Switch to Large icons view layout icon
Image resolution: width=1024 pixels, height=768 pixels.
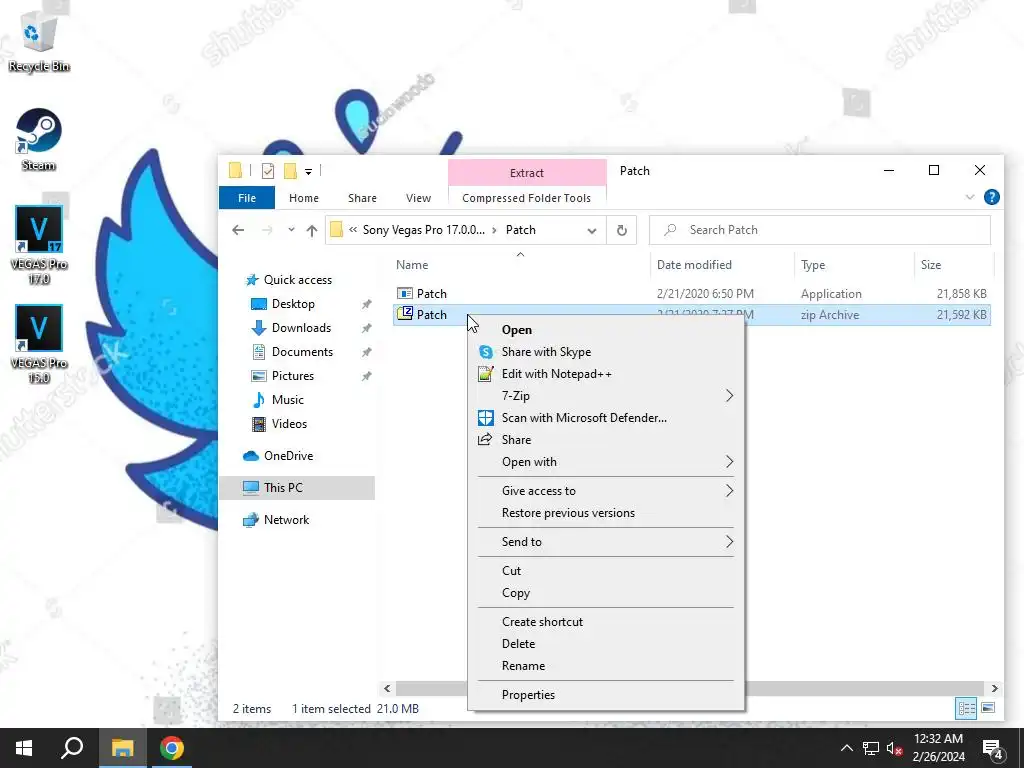tap(988, 709)
